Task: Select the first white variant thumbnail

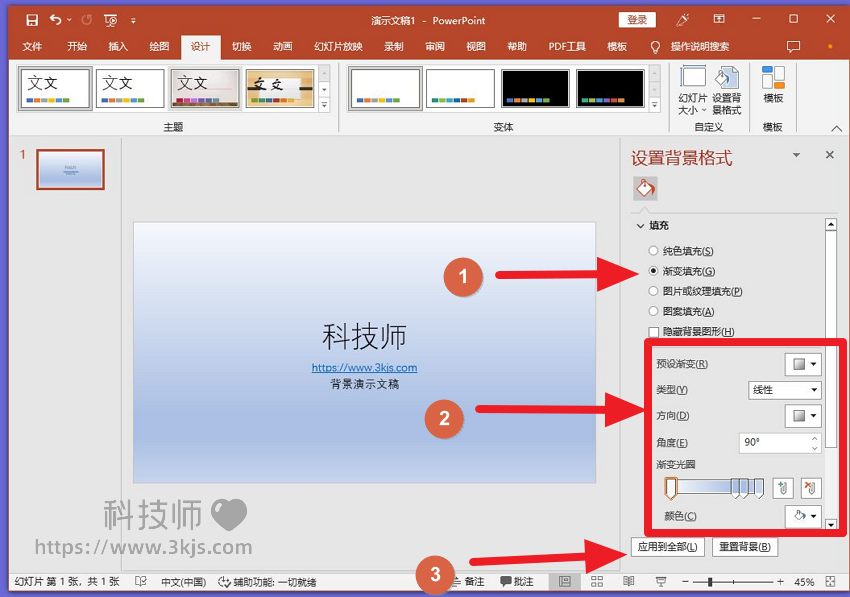Action: pos(385,88)
